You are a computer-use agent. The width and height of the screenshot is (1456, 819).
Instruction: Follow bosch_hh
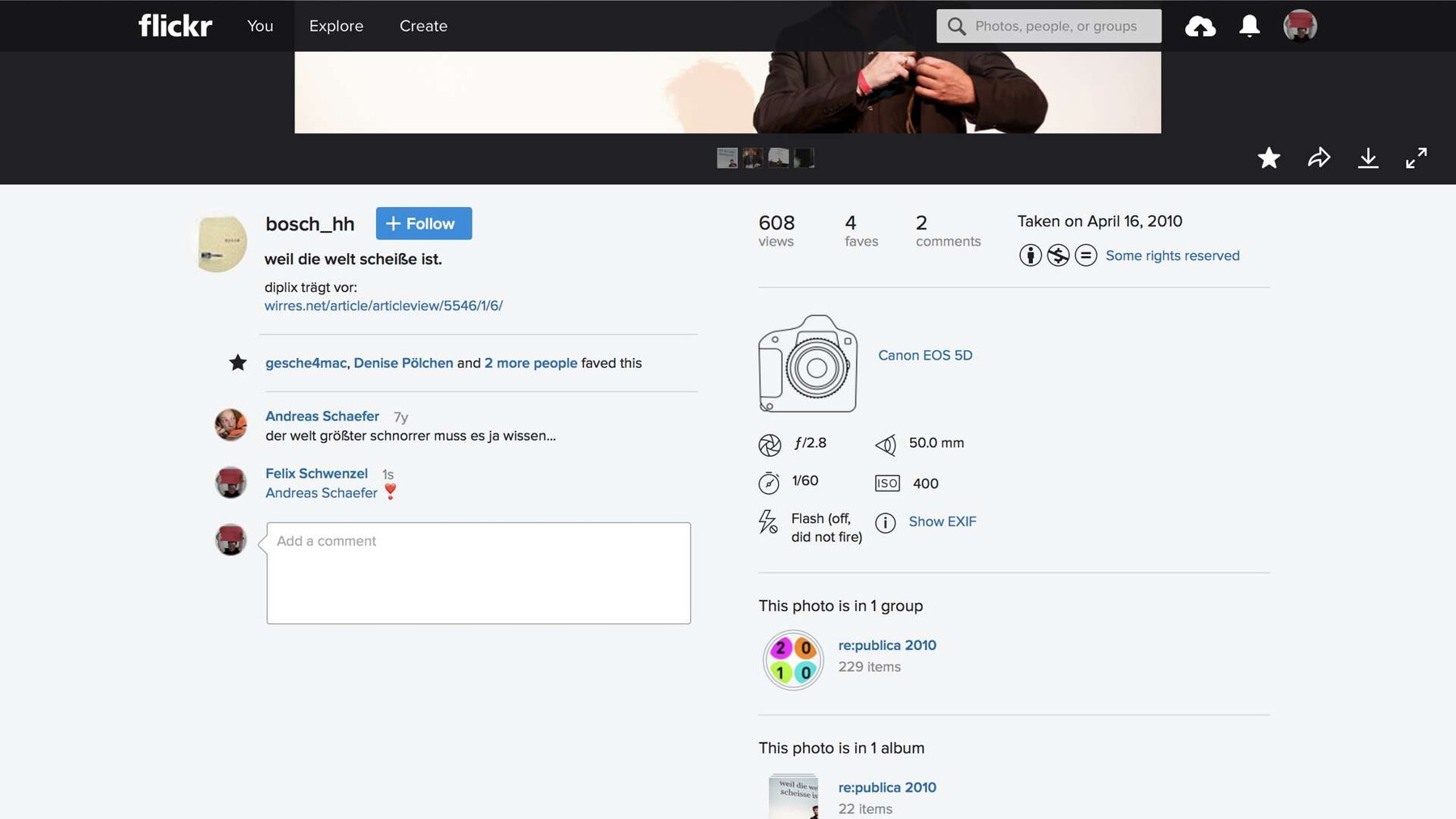(423, 224)
